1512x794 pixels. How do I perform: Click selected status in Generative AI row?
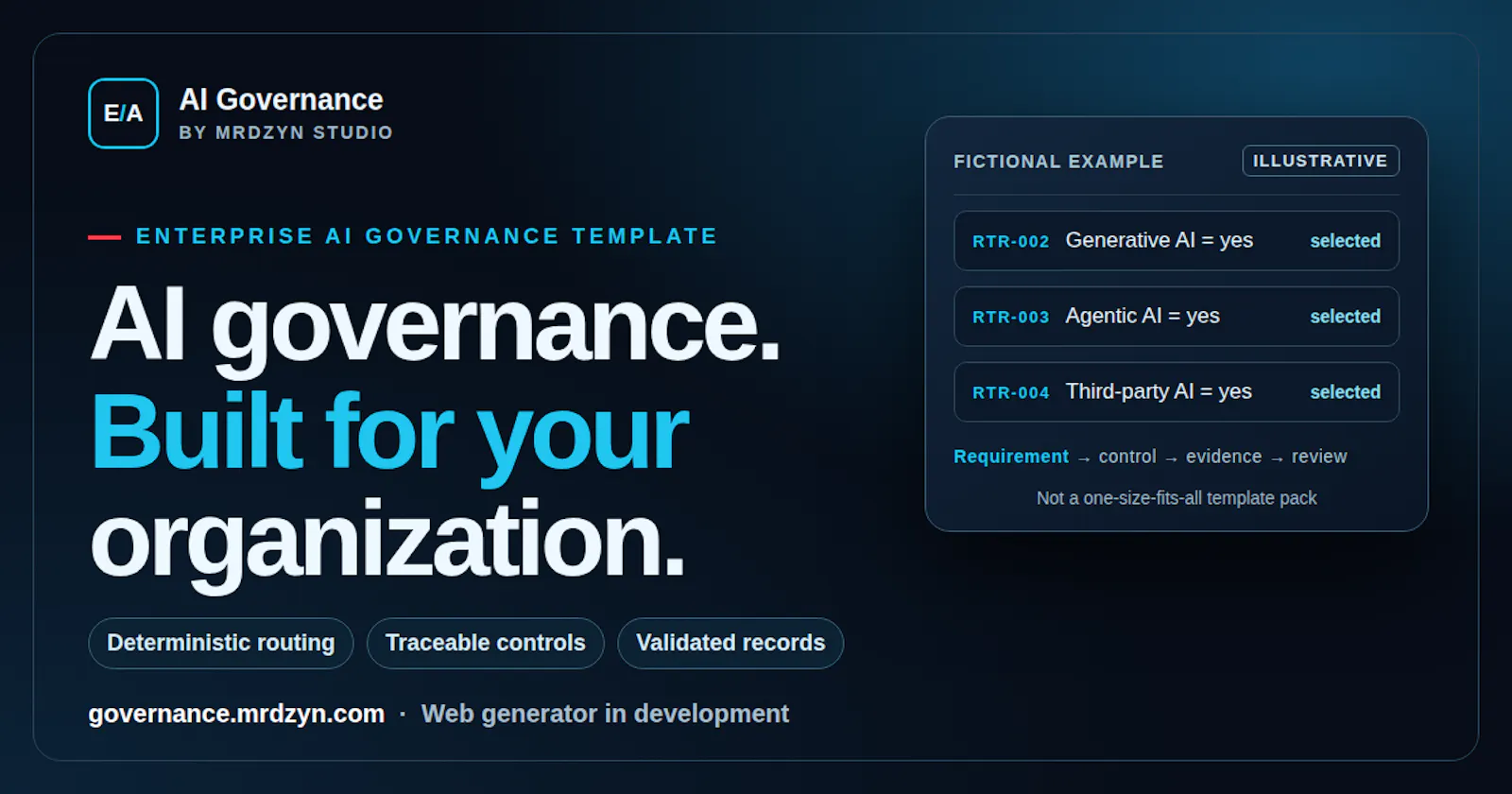click(1345, 241)
